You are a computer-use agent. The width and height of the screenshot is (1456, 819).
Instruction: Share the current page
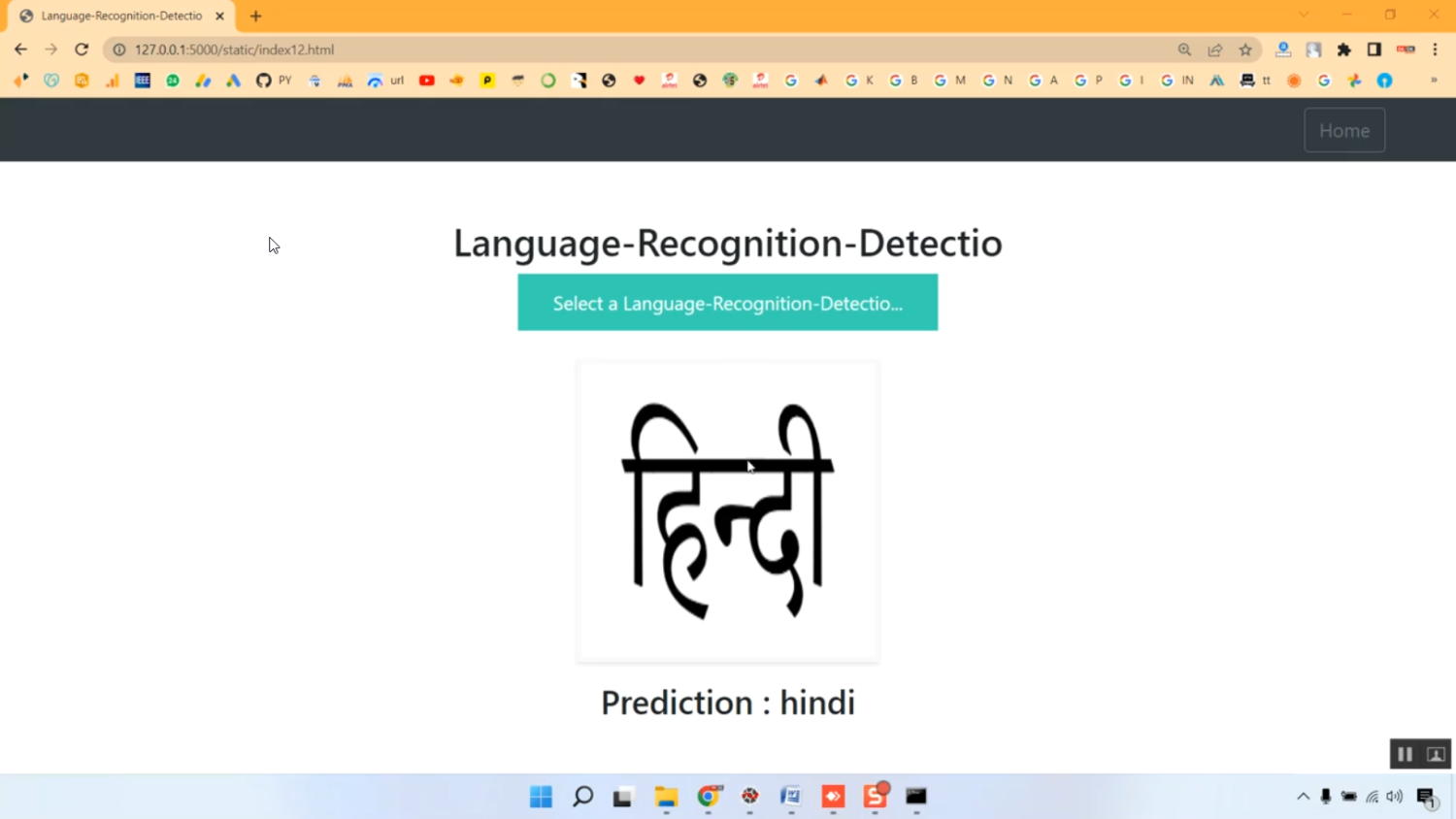click(x=1215, y=49)
